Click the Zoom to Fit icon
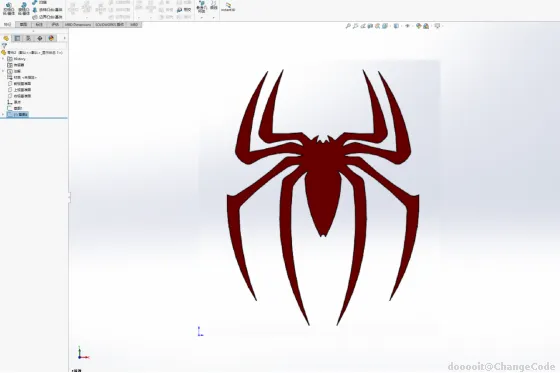 (348, 26)
